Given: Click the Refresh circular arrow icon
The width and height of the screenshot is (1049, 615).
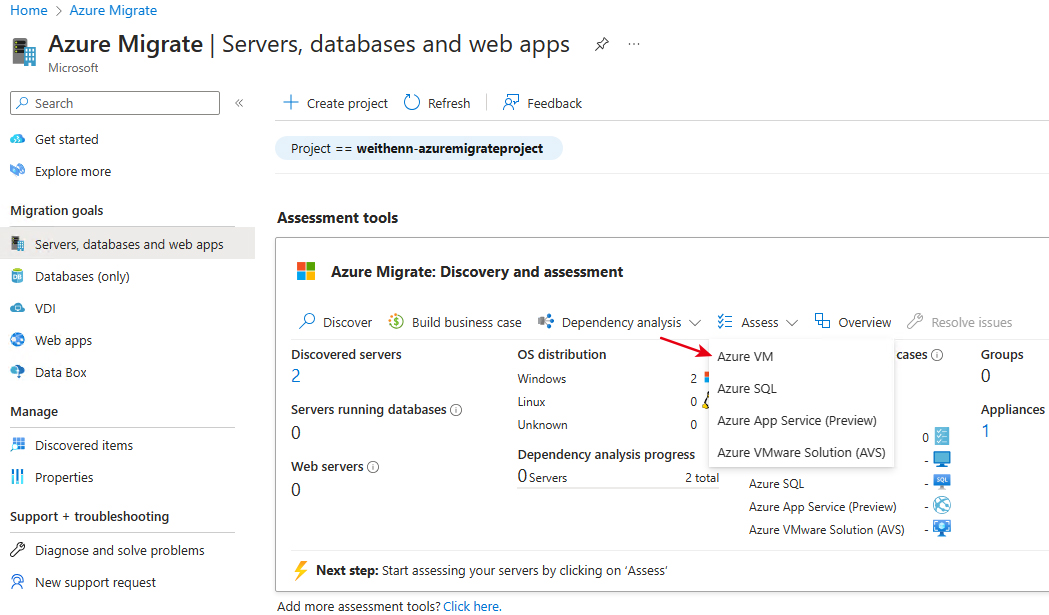Looking at the screenshot, I should pos(411,102).
